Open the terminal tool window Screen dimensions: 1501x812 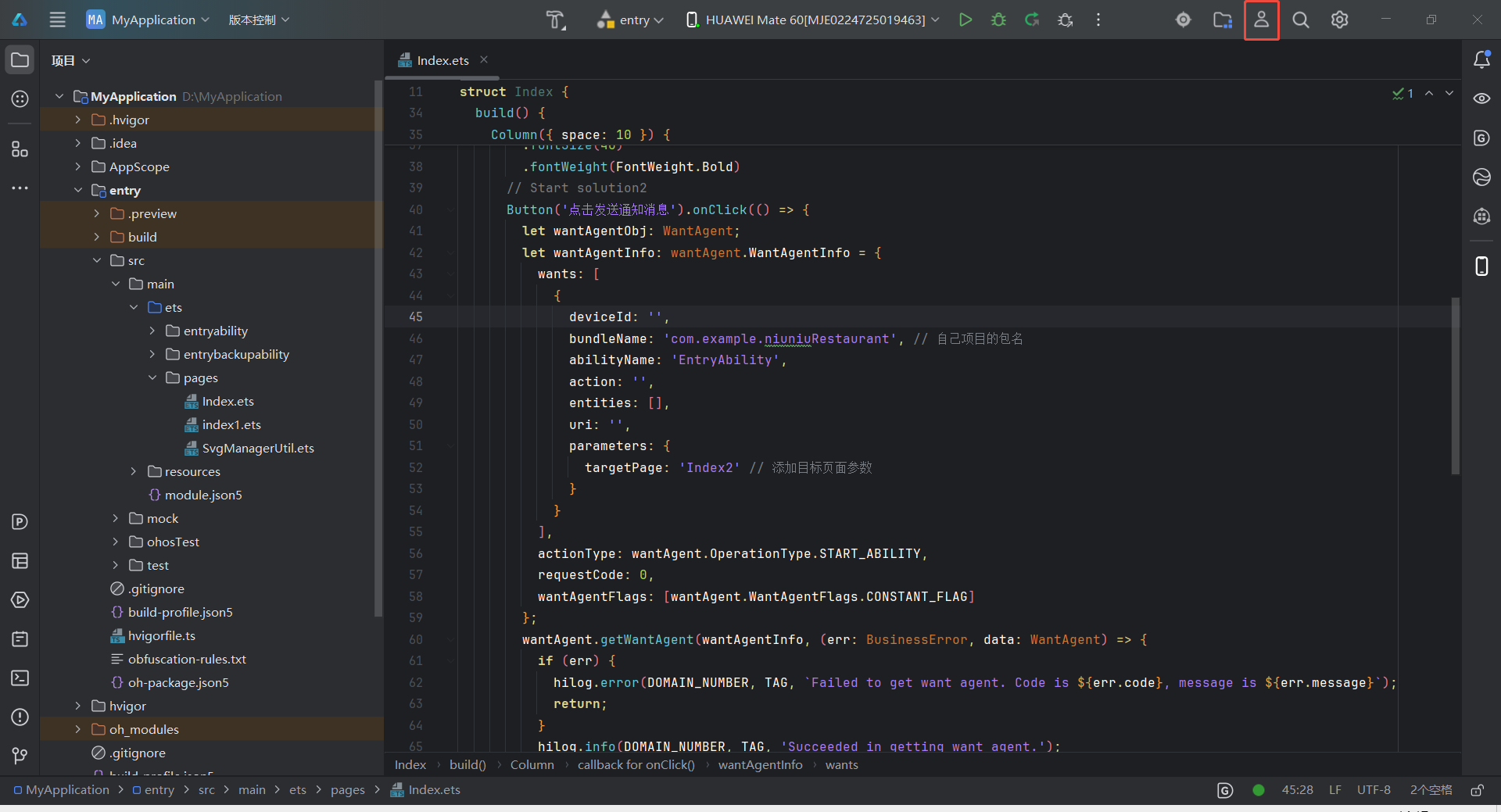(x=20, y=678)
